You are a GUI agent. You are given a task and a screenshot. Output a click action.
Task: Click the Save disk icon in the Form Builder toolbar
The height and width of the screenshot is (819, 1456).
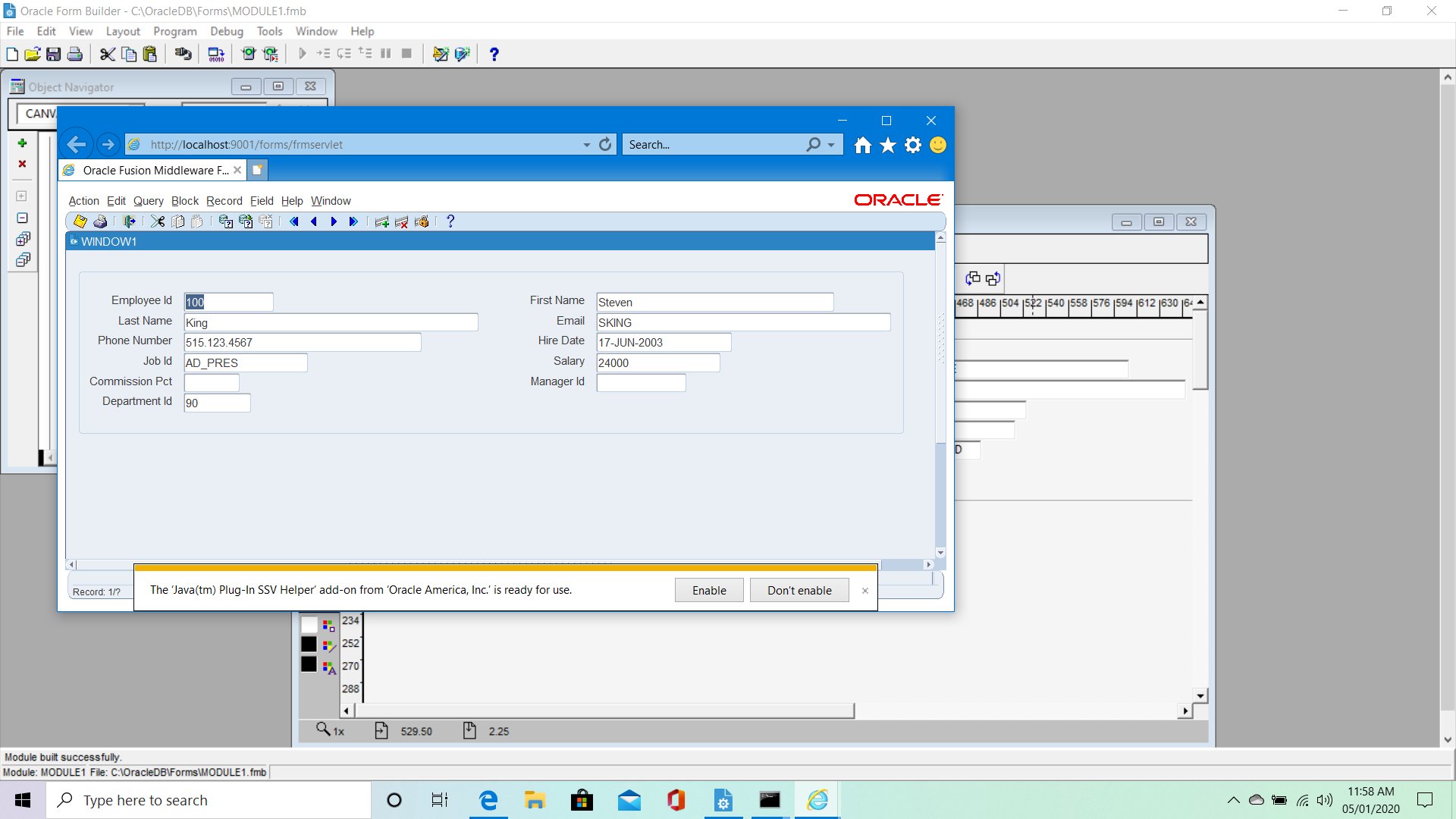(53, 54)
